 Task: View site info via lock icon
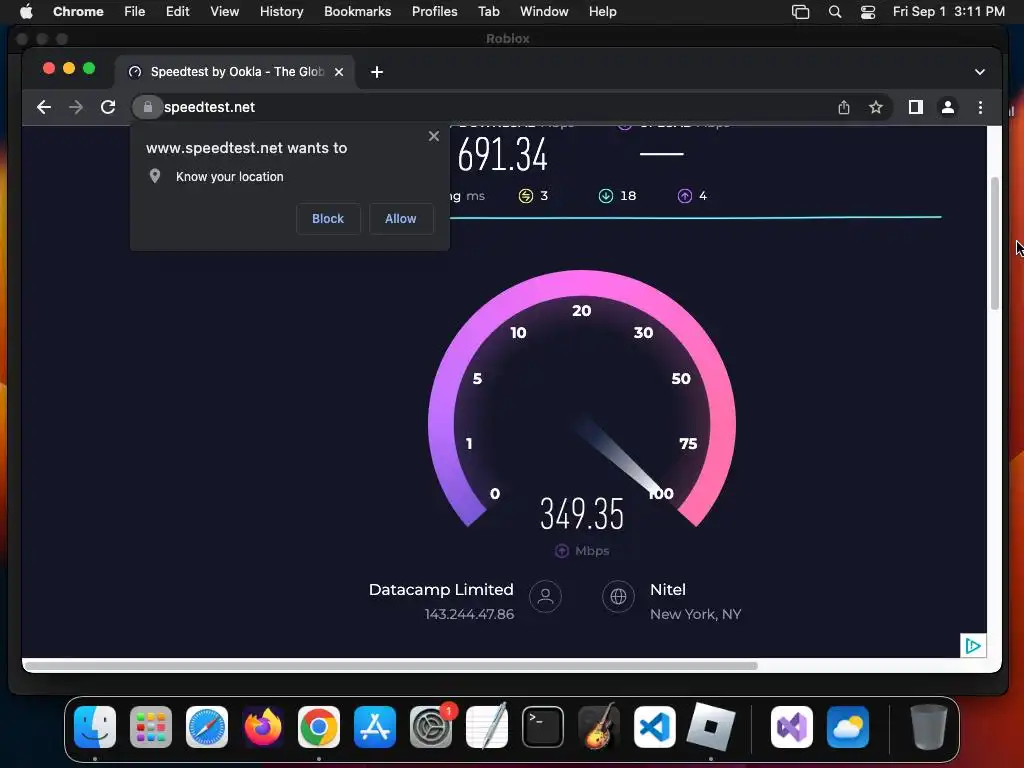click(148, 107)
